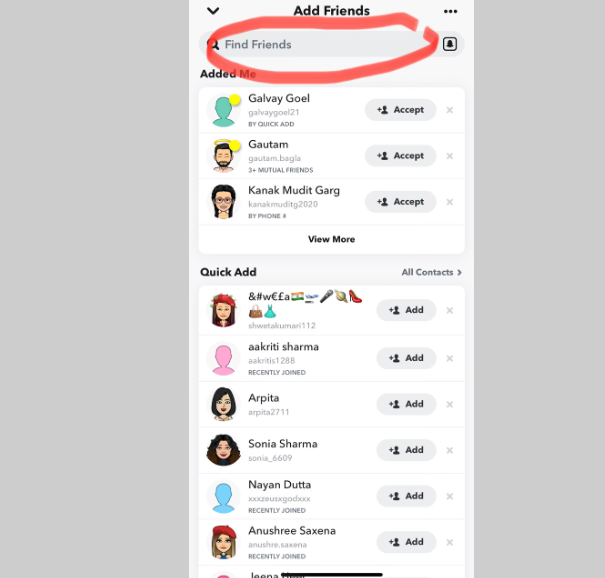The height and width of the screenshot is (578, 605).
Task: Remove Sonia Sharma suggestion with the X
Action: 450,450
